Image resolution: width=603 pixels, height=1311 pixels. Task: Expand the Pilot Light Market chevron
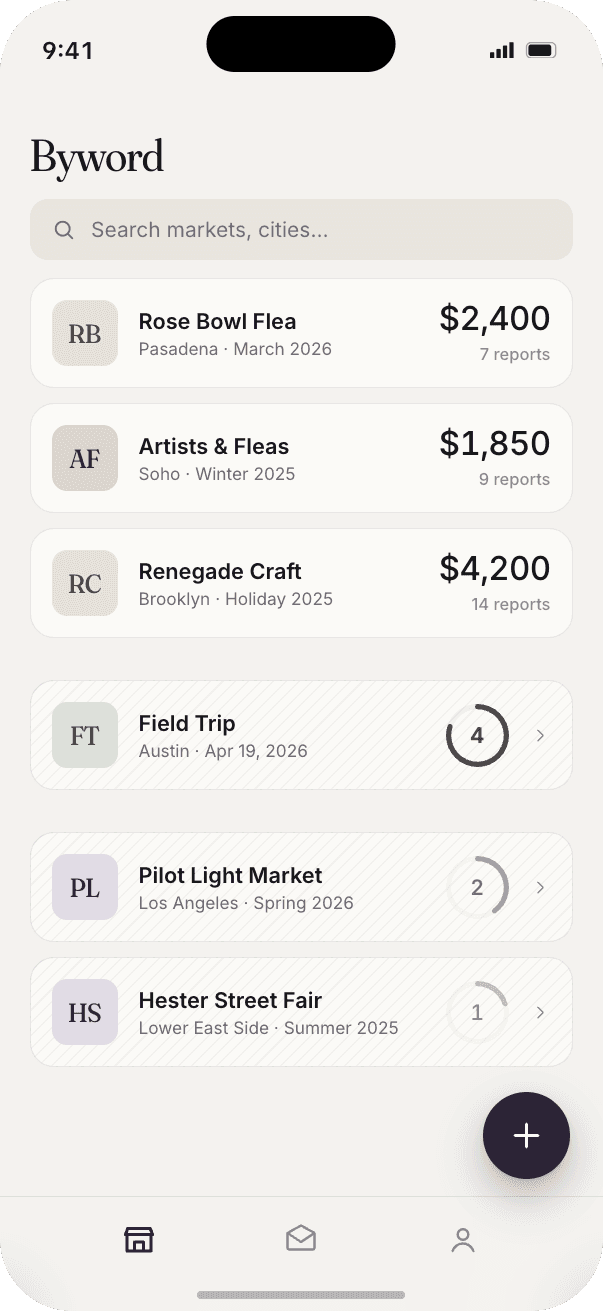pyautogui.click(x=540, y=887)
